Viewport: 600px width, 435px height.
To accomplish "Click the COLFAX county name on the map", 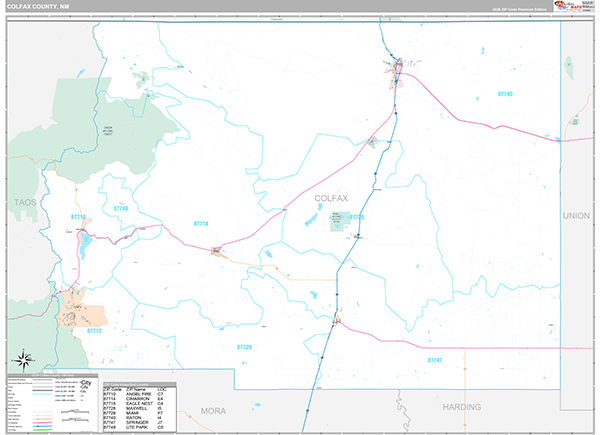I will coord(331,198).
